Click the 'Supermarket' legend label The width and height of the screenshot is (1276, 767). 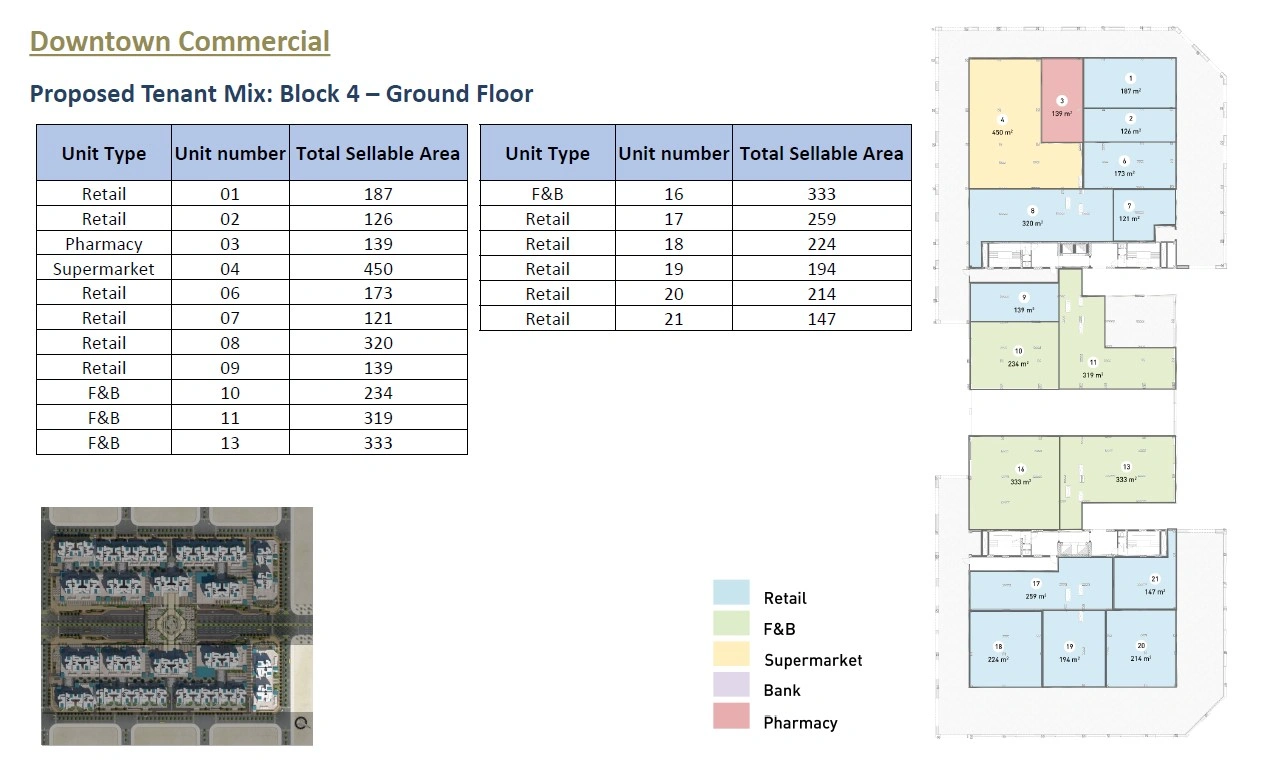click(813, 660)
